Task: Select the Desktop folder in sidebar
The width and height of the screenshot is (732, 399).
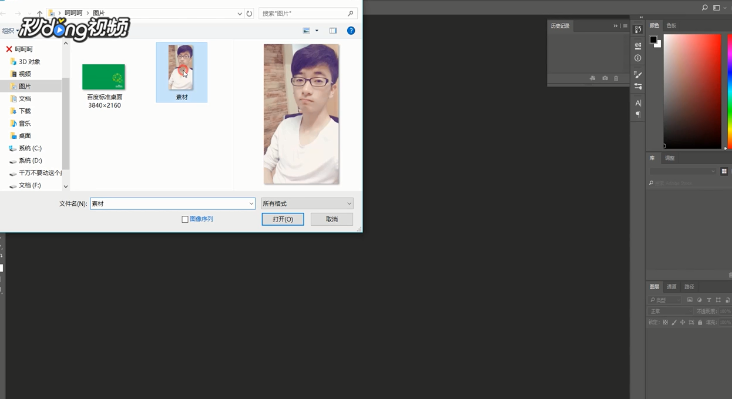Action: pos(25,136)
